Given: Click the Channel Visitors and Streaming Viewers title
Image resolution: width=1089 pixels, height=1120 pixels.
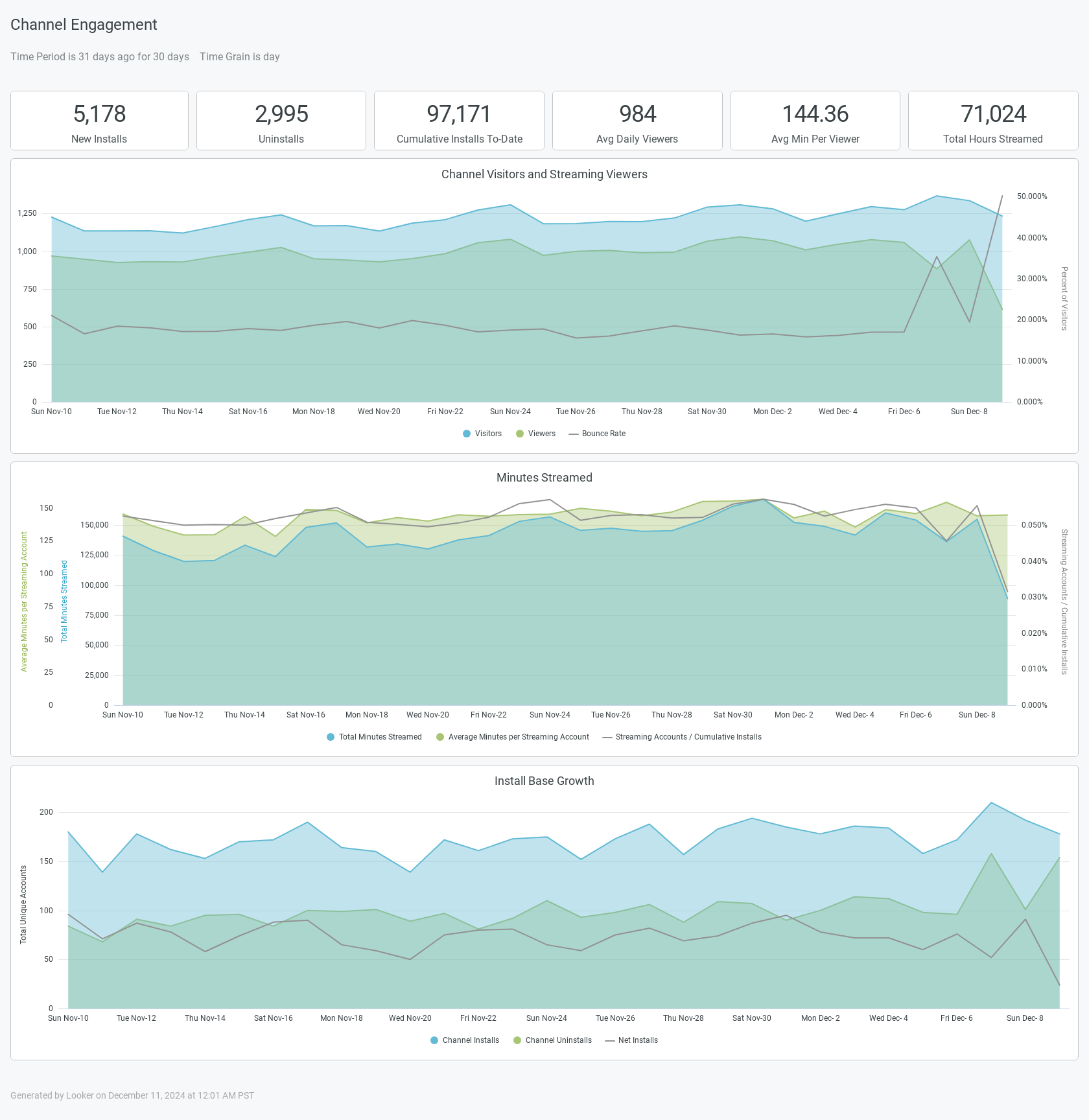Looking at the screenshot, I should (x=544, y=174).
